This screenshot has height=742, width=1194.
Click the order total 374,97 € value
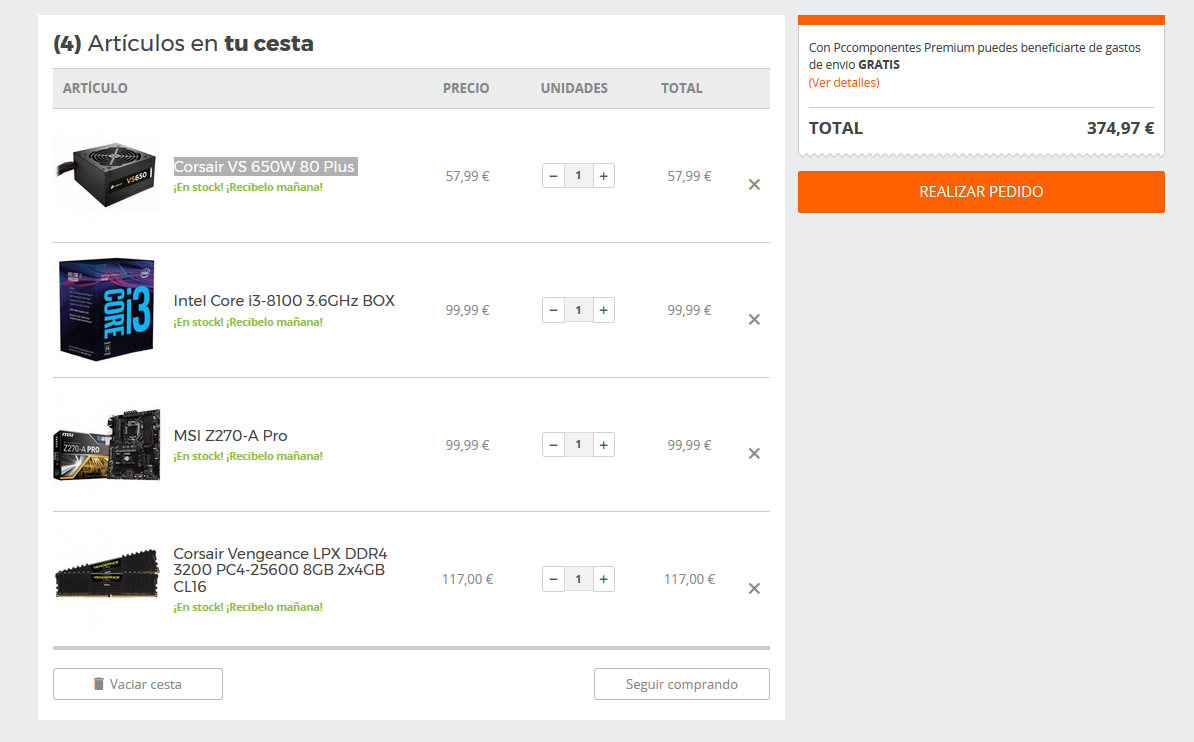(1120, 128)
